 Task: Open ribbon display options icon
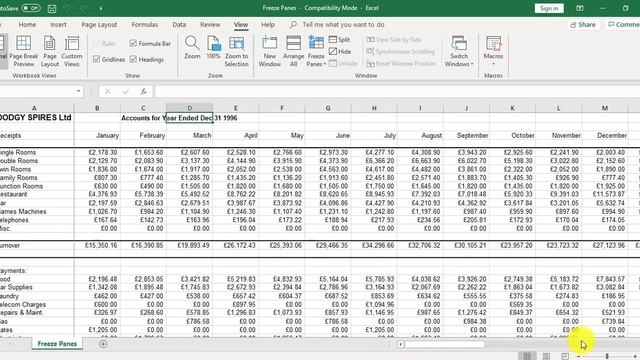580,8
